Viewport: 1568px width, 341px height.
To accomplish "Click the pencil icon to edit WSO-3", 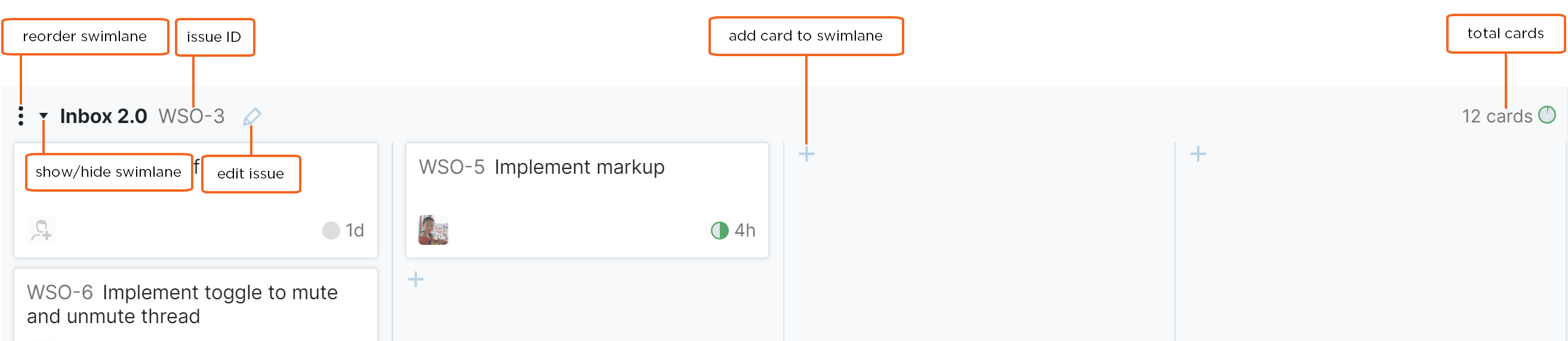I will click(252, 116).
